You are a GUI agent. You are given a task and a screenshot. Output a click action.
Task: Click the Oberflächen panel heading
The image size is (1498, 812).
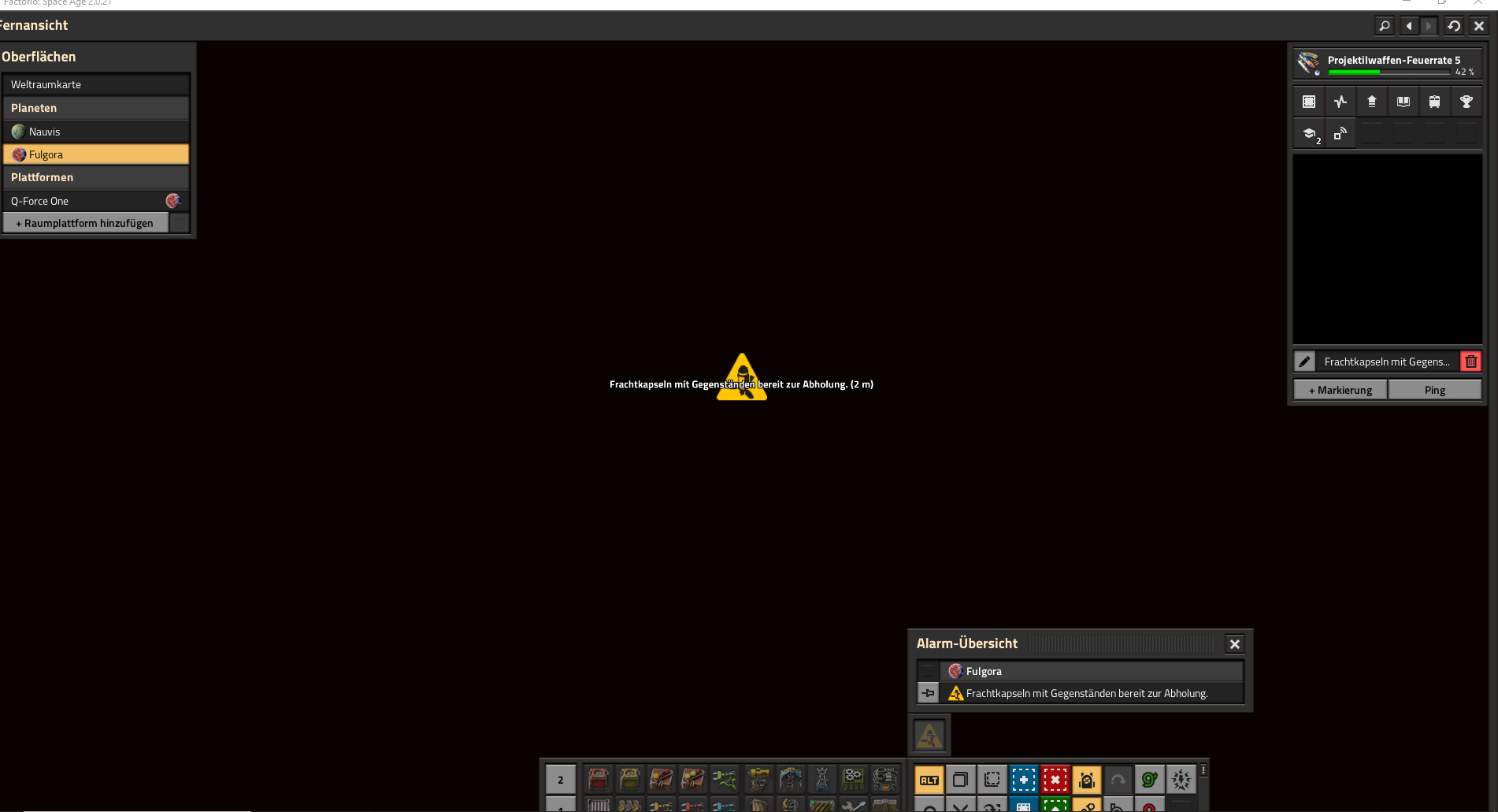click(x=39, y=57)
